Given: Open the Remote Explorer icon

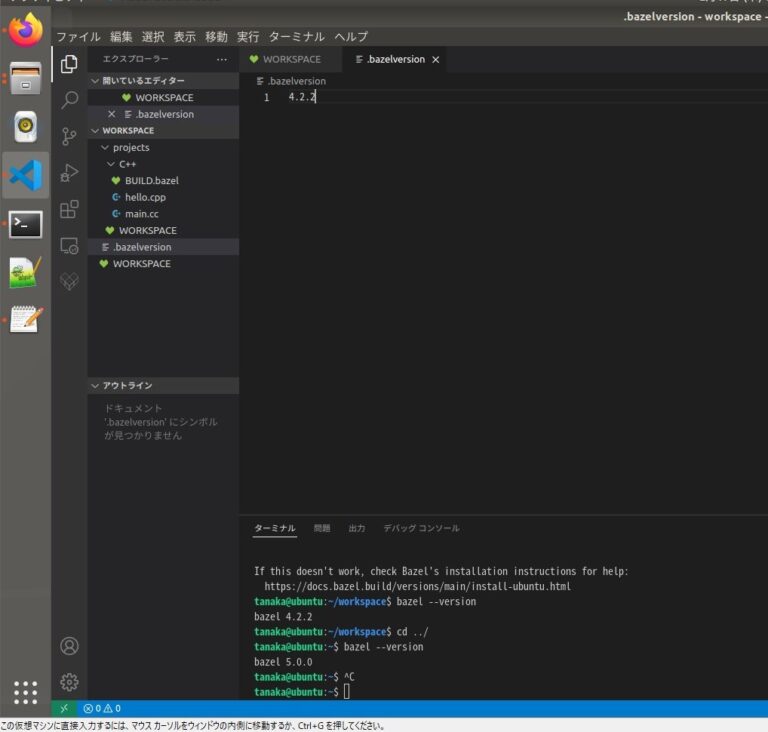Looking at the screenshot, I should point(69,245).
